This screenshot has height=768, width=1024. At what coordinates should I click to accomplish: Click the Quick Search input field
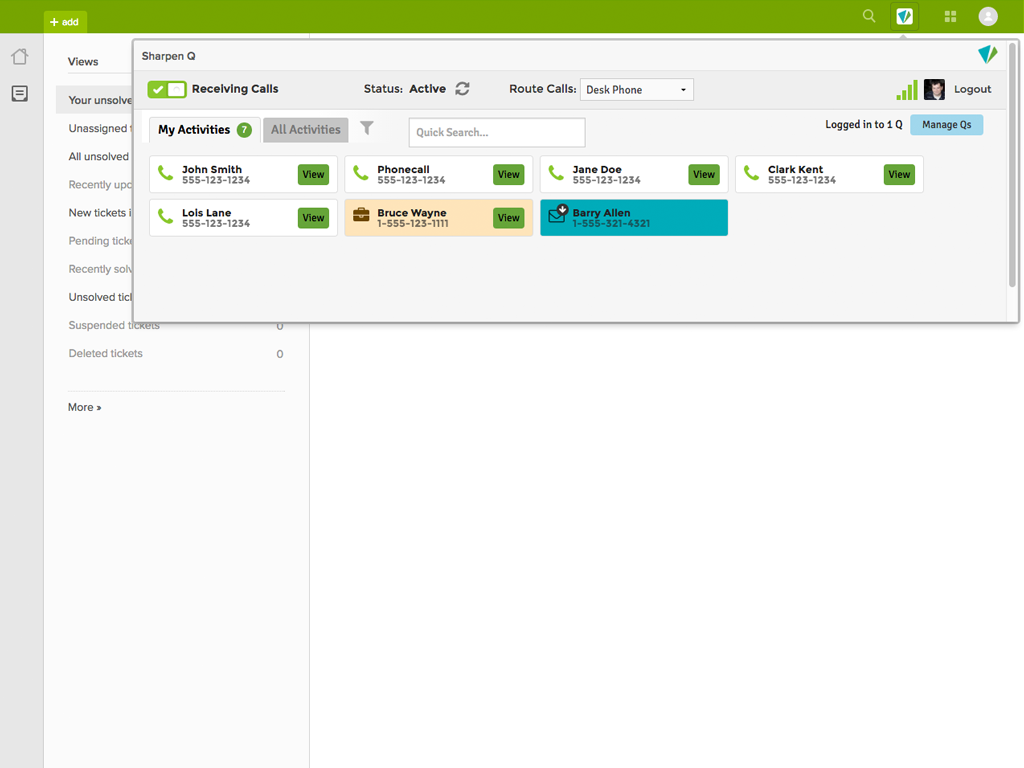click(496, 132)
